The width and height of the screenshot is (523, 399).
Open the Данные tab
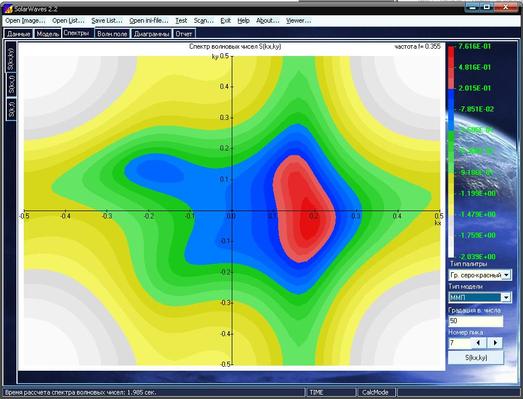click(x=19, y=34)
